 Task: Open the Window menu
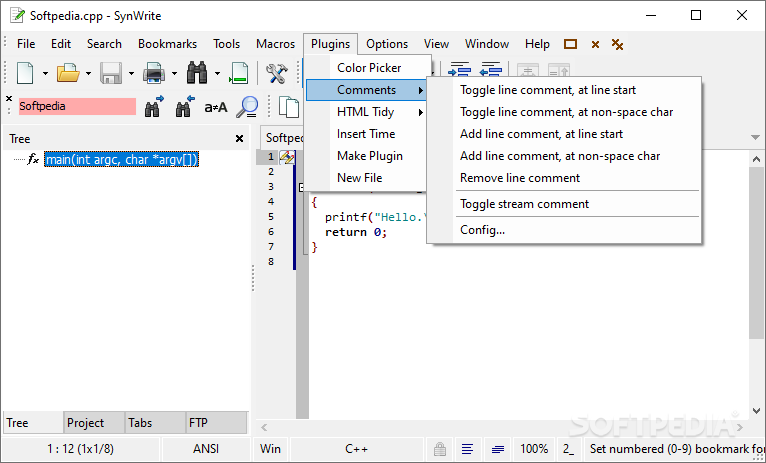[x=487, y=44]
